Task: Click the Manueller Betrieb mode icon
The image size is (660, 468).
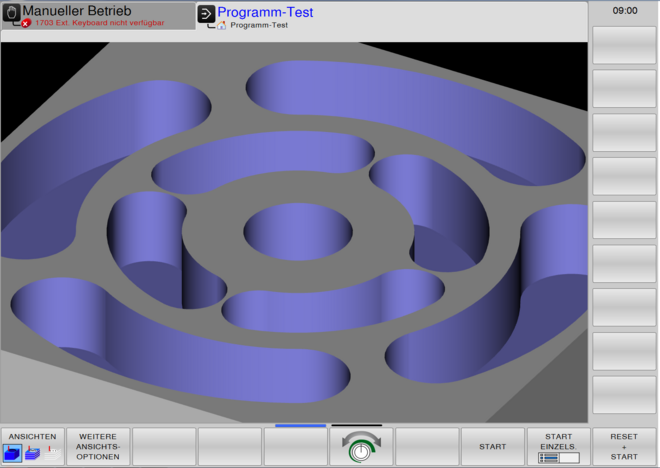Action: click(12, 12)
